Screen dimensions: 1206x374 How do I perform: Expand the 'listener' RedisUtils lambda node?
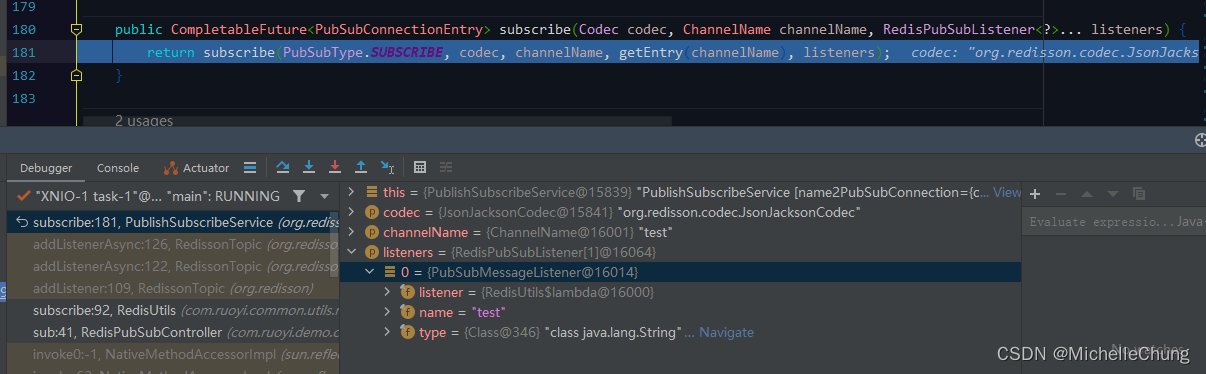(388, 292)
